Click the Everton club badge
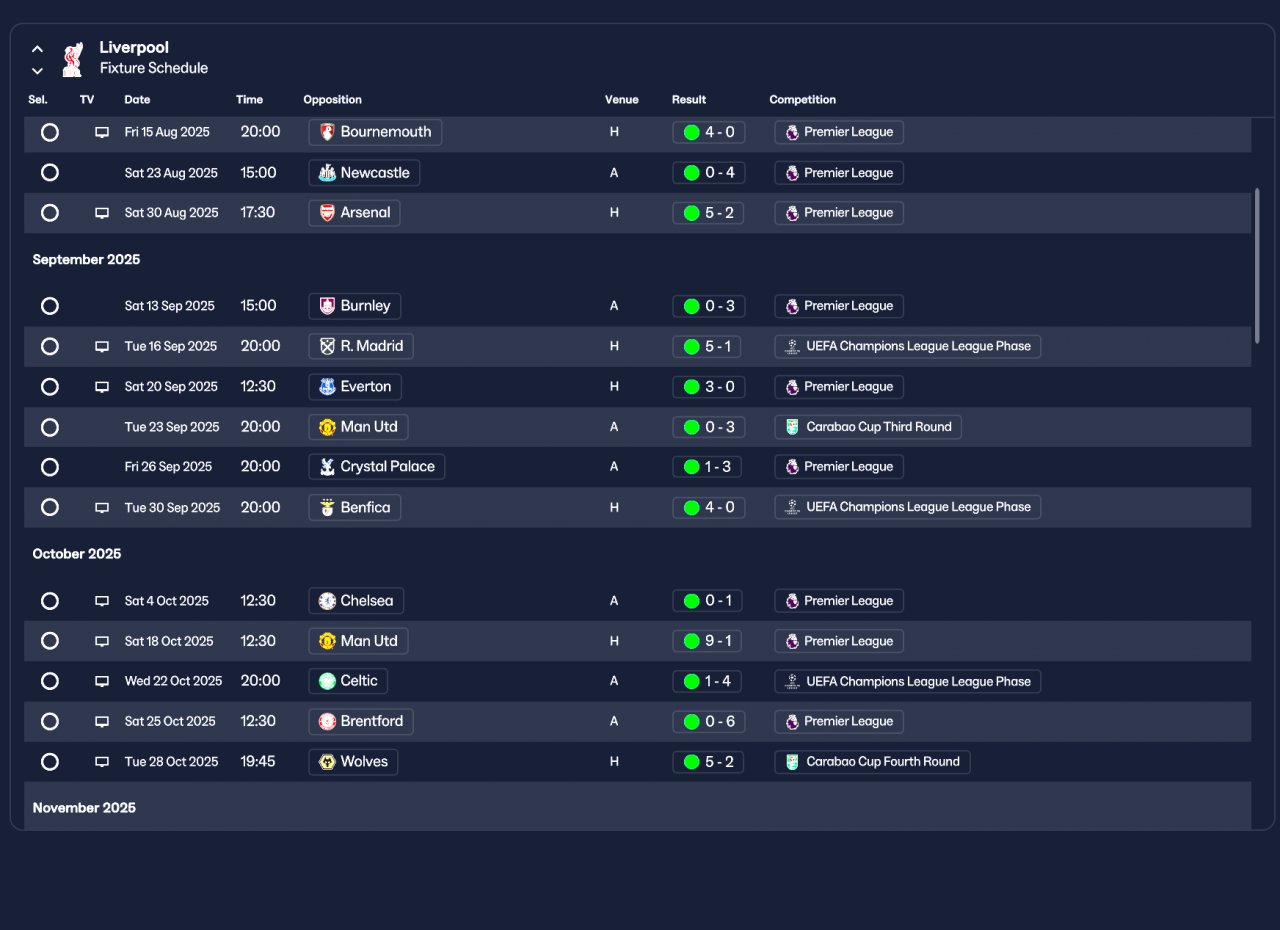Screen dimensions: 1280x930 click(x=327, y=387)
